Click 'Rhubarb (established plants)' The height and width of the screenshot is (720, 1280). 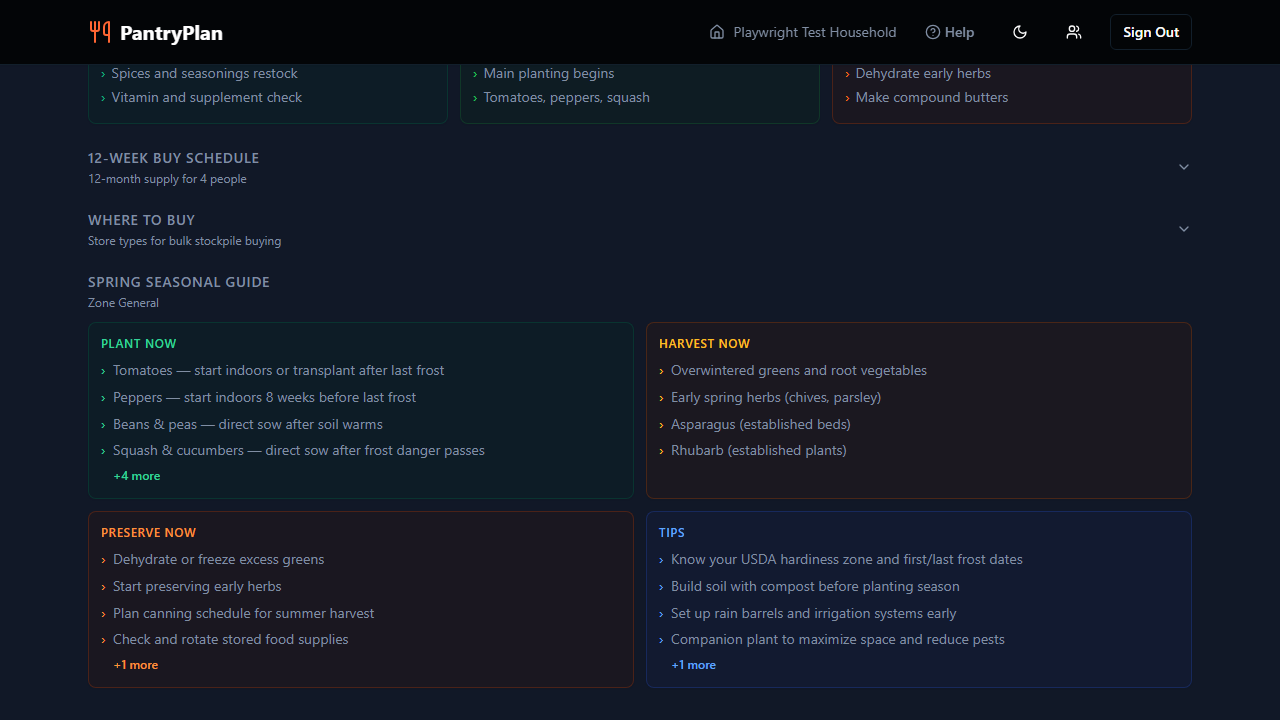[x=759, y=450]
